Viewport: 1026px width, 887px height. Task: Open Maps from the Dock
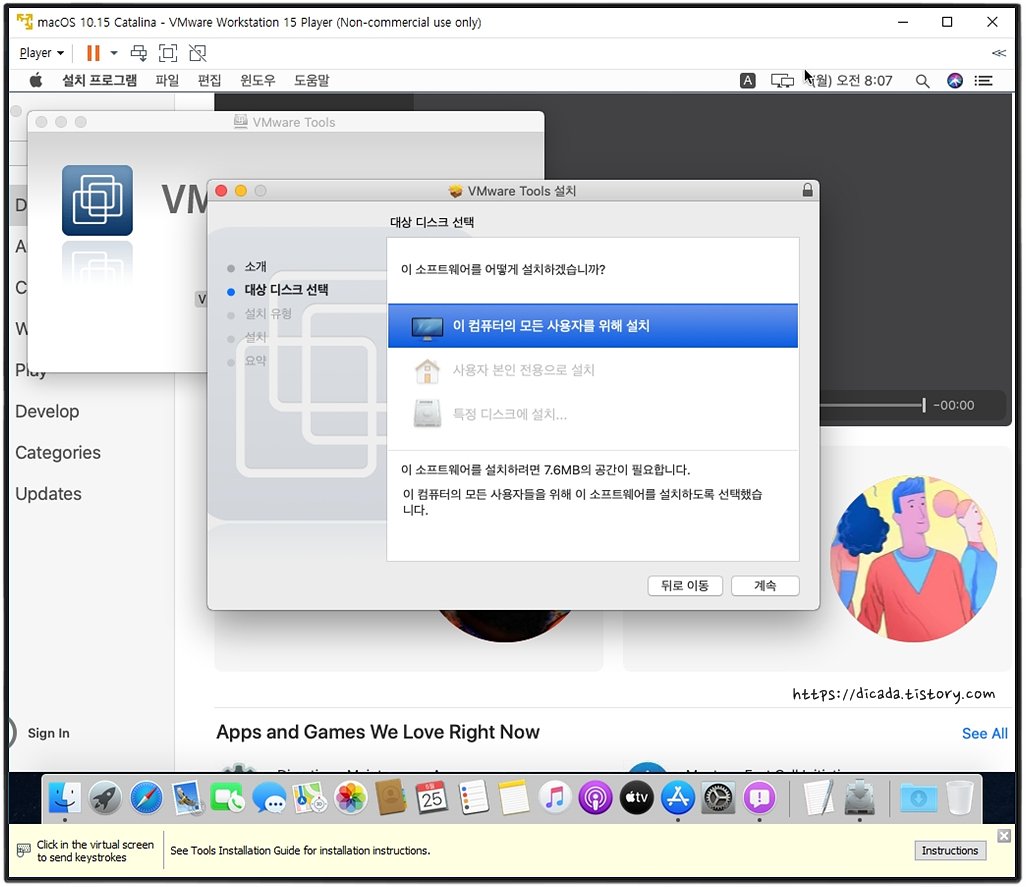click(x=310, y=798)
